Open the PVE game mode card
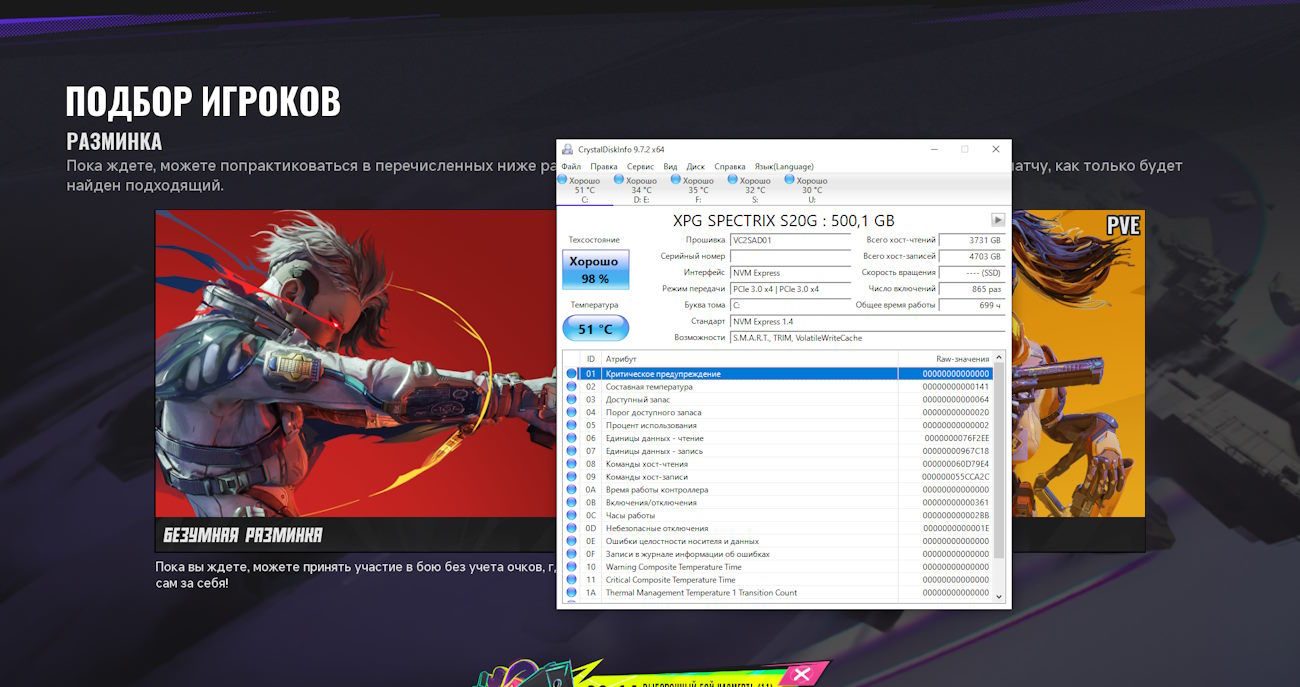The width and height of the screenshot is (1300, 687). 1078,380
